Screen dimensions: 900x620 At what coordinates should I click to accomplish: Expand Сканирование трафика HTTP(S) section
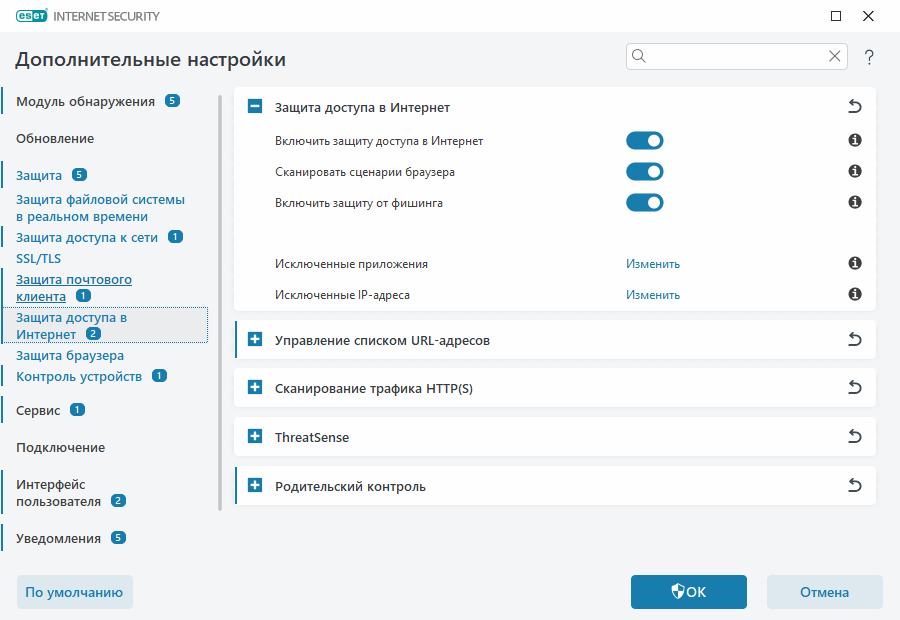[254, 387]
